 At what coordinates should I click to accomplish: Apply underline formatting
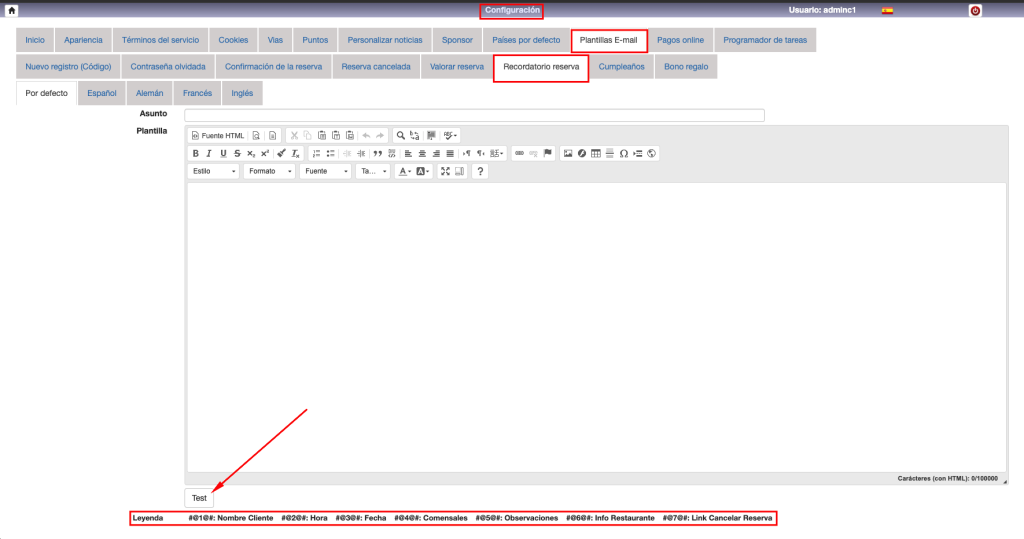point(223,153)
